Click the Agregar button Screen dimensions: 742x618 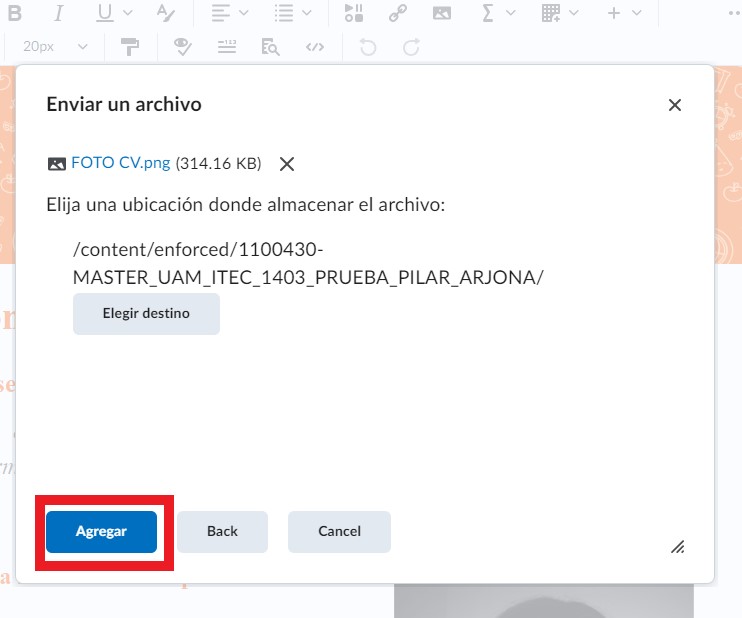(101, 532)
